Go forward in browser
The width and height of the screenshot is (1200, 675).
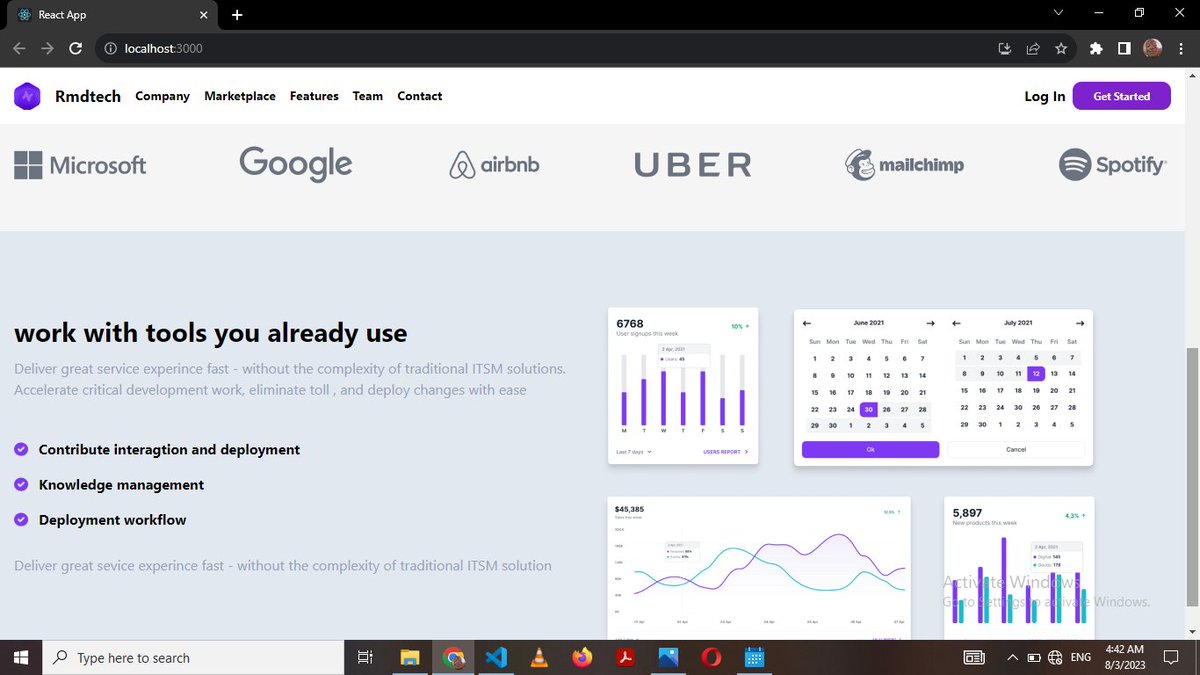[47, 48]
